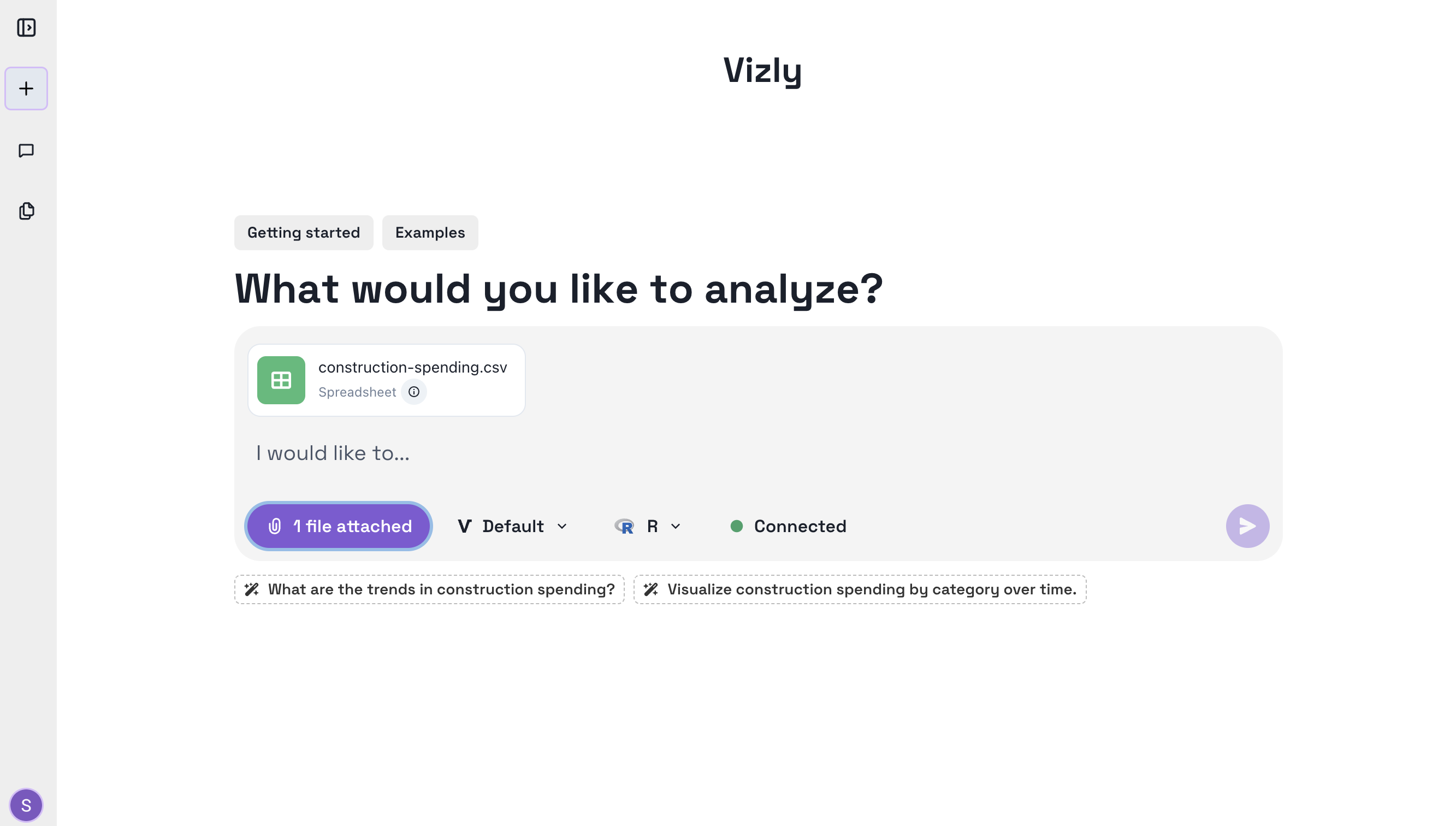Click the magic wand on trends suggestion

coord(252,589)
